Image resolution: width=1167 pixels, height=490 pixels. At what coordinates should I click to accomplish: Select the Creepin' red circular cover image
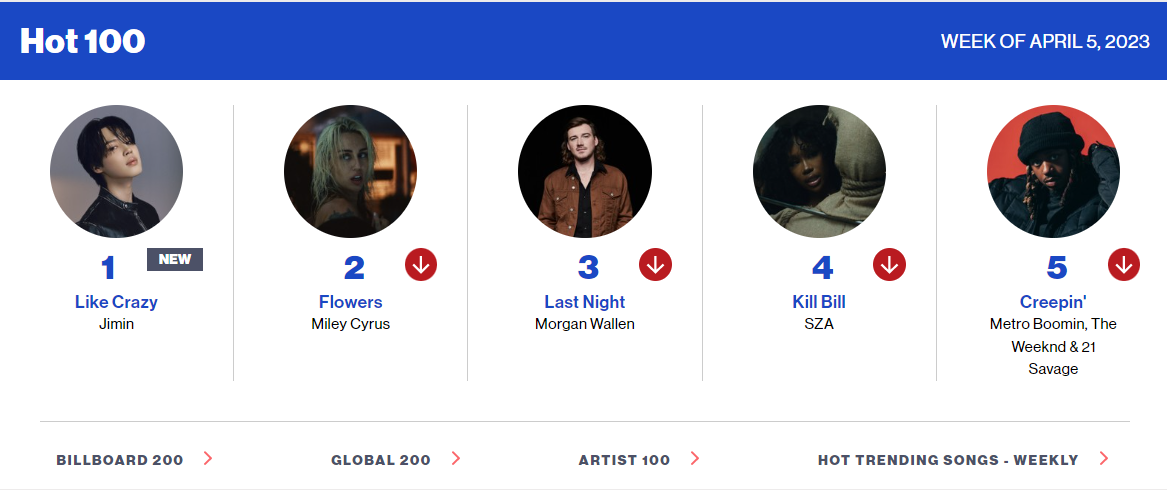point(1053,171)
